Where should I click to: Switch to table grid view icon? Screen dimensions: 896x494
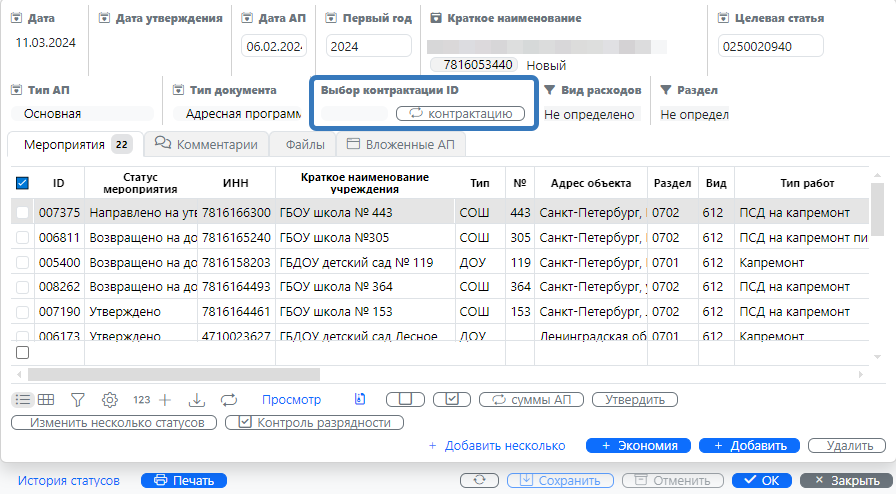tap(46, 400)
